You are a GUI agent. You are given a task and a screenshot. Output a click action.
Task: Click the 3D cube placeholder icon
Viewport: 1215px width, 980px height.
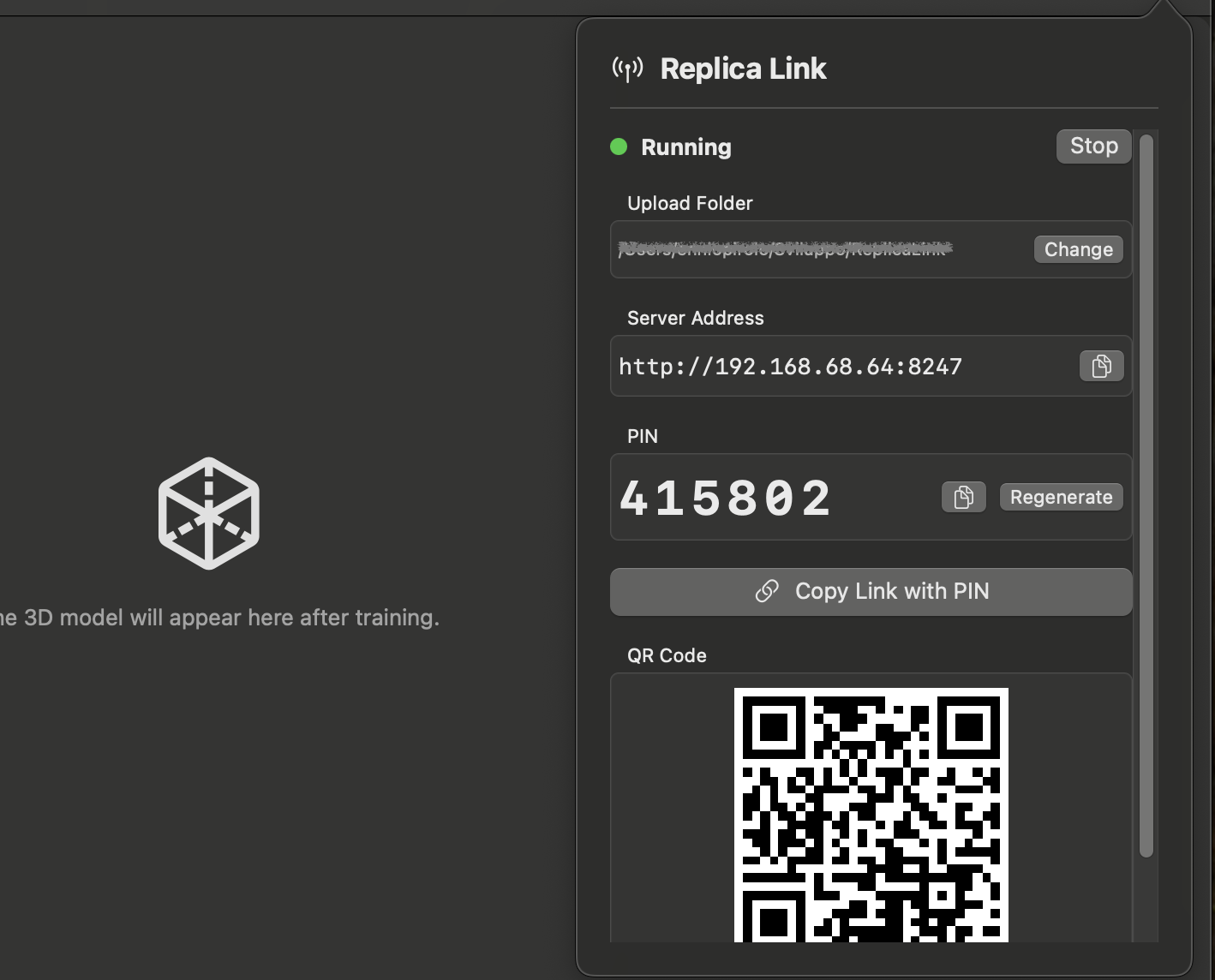click(x=206, y=514)
